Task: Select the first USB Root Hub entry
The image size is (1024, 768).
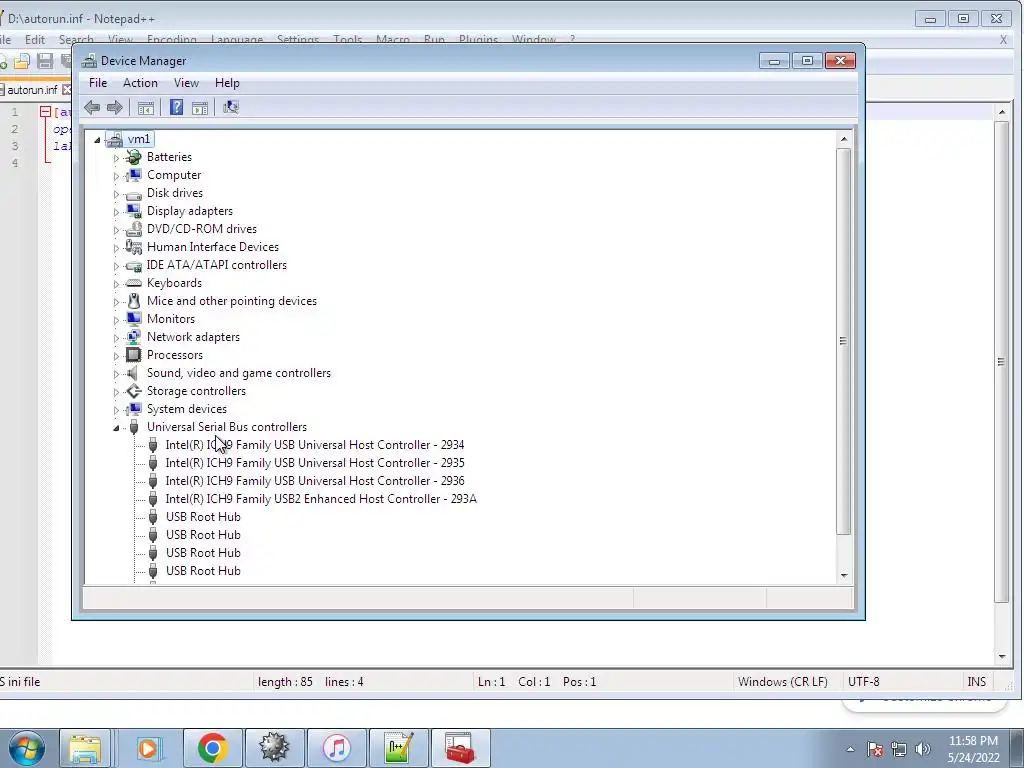Action: (203, 517)
